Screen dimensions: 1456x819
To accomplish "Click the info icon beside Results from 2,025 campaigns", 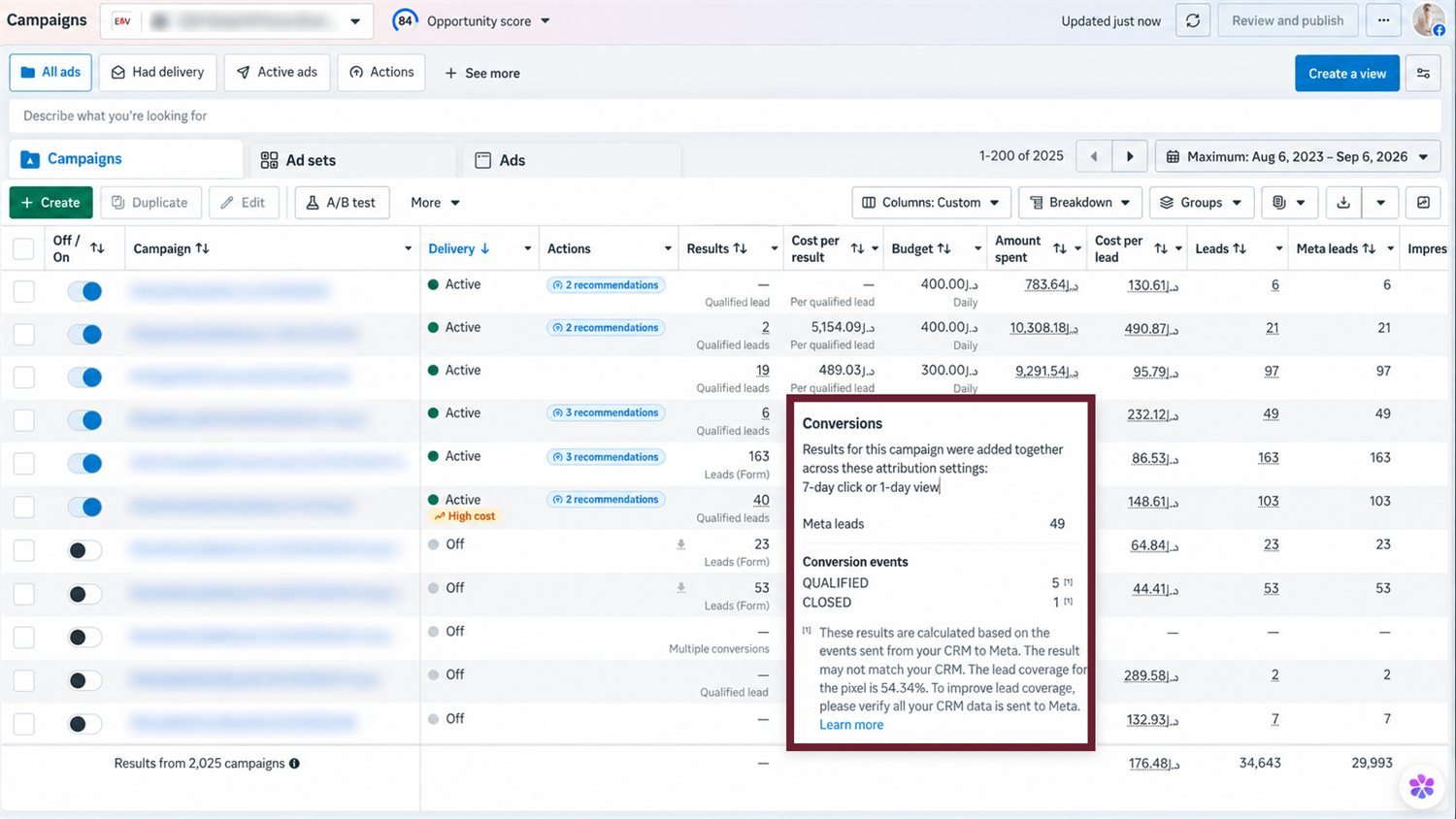I will click(x=294, y=764).
